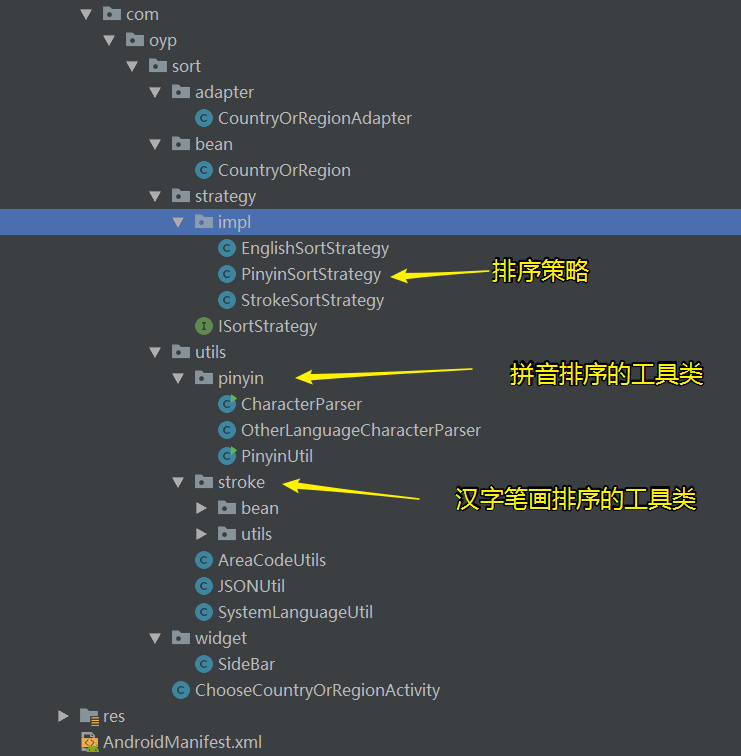The image size is (741, 756).
Task: Click the stroke package folder icon
Action: (x=204, y=482)
